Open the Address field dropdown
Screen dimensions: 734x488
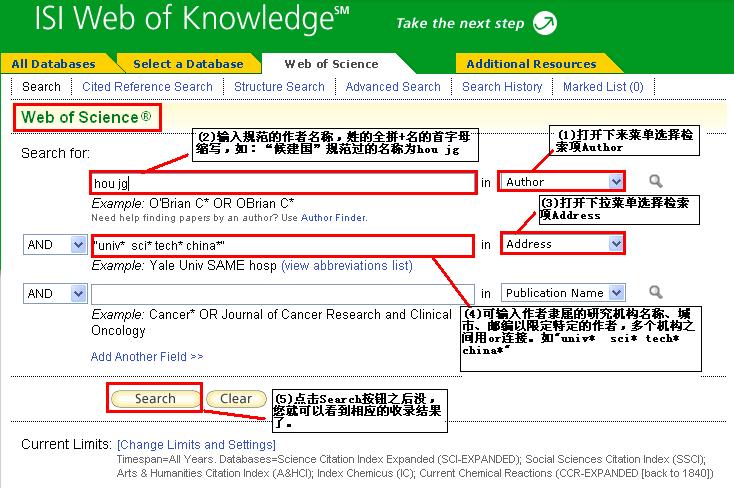[x=562, y=244]
